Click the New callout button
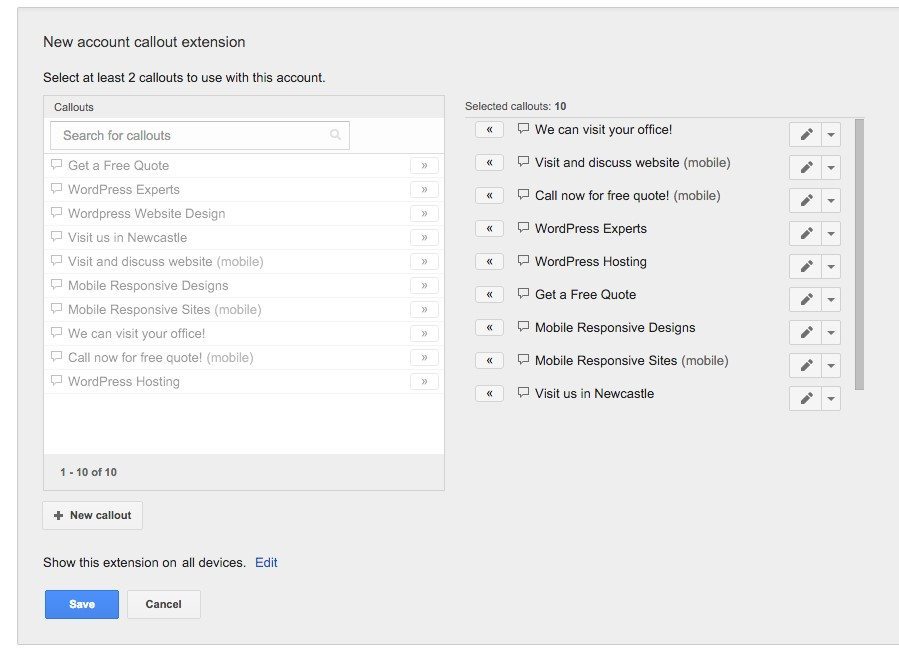 point(92,515)
